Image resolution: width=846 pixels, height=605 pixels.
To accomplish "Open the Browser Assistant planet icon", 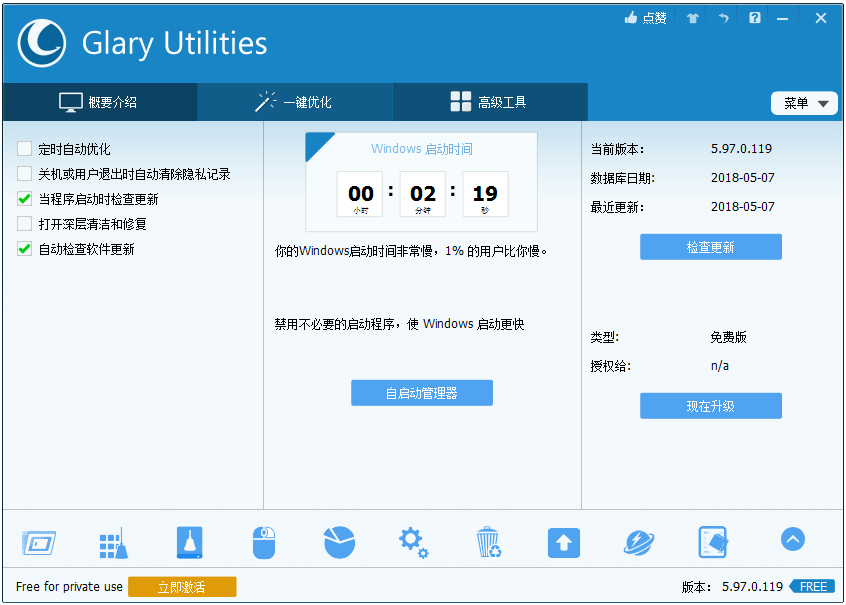I will click(x=639, y=542).
